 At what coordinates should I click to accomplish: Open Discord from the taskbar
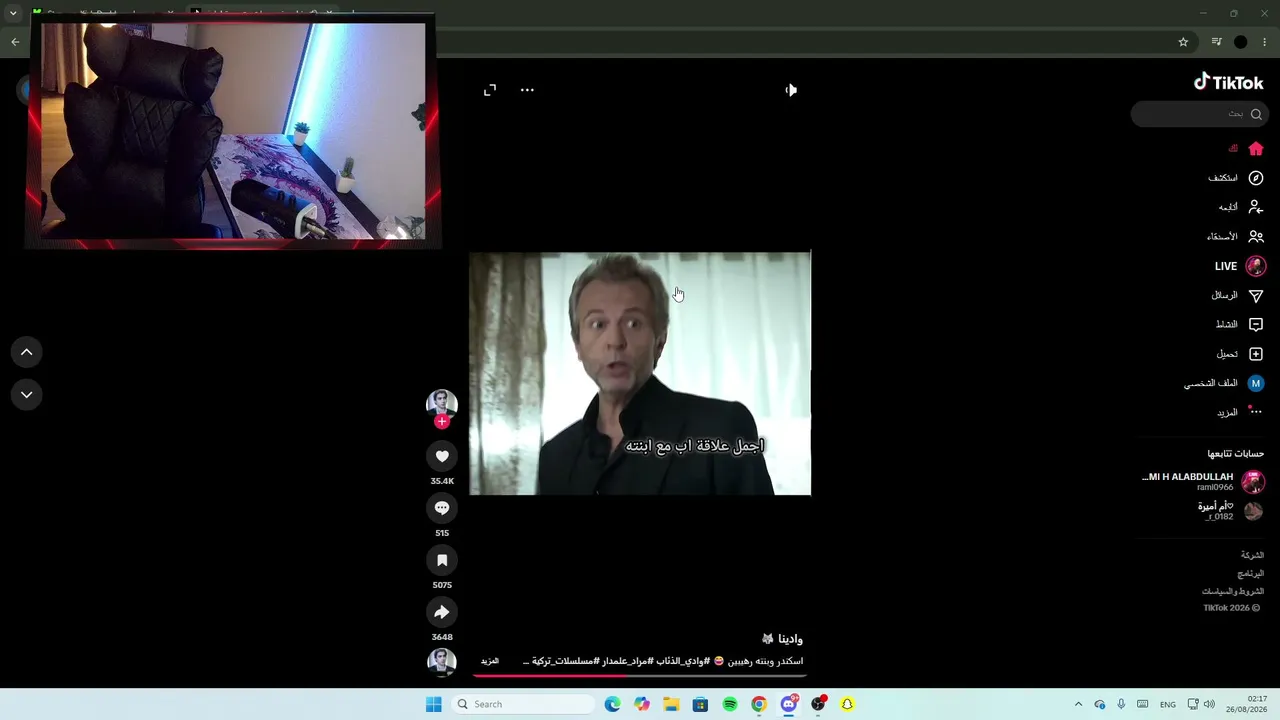(789, 704)
